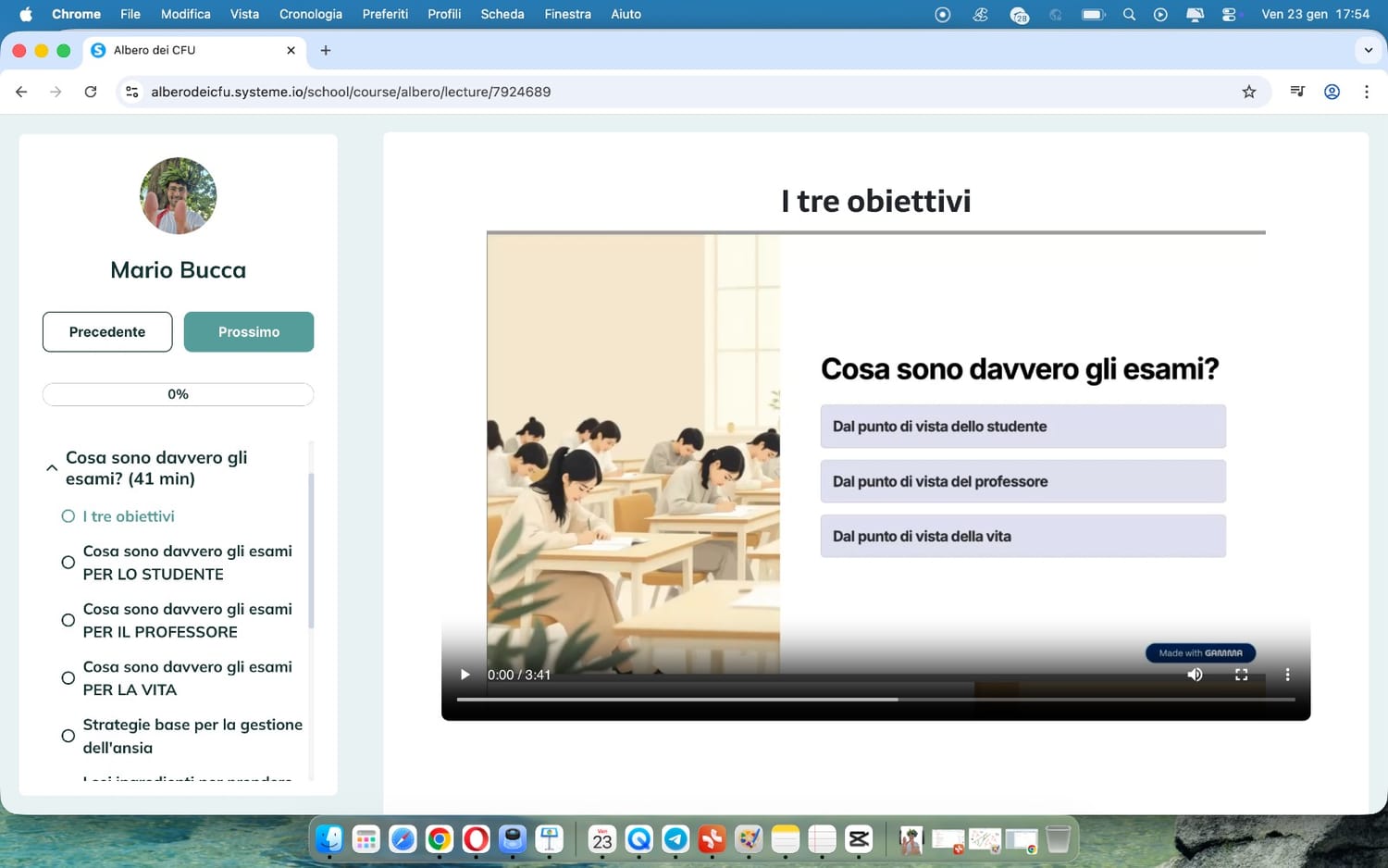Open the Cronologia menu

(x=311, y=14)
